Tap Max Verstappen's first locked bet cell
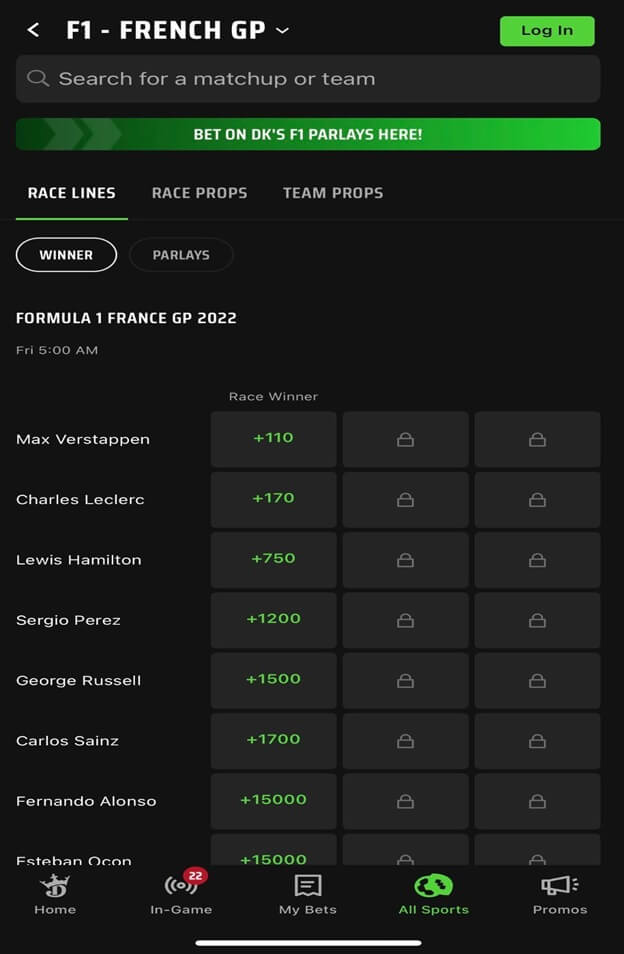The height and width of the screenshot is (954, 624). click(406, 439)
